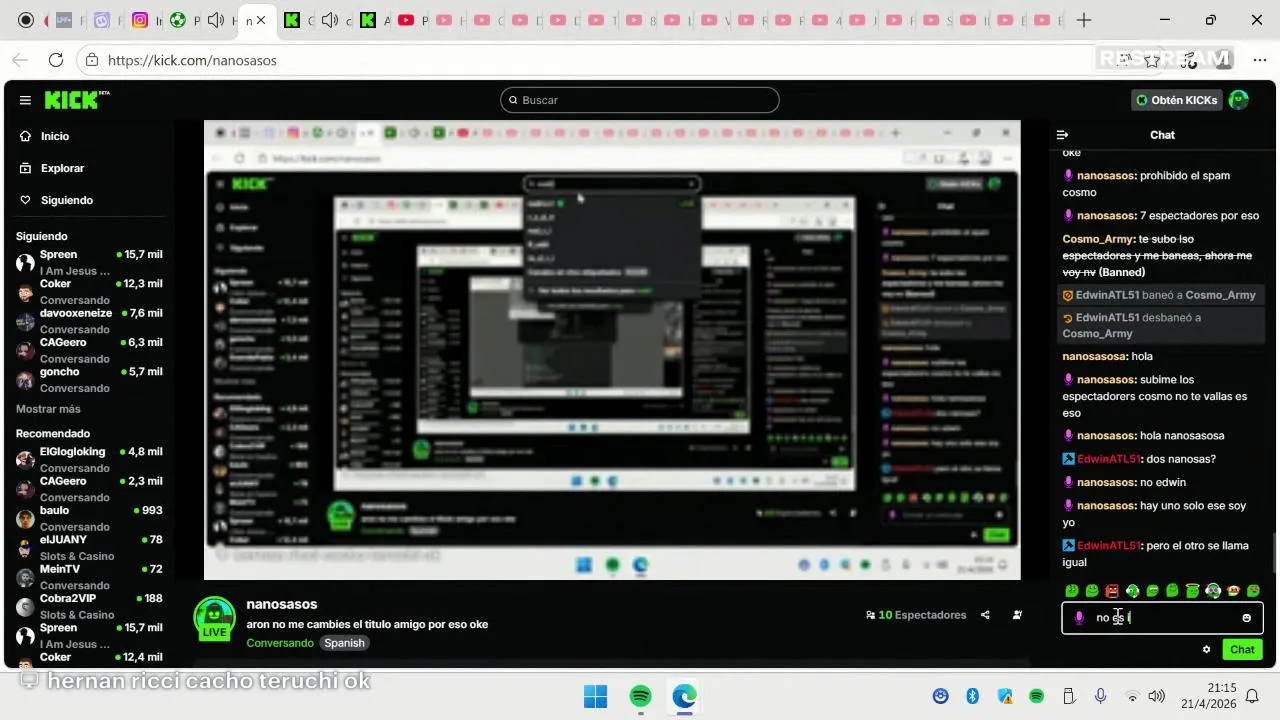The height and width of the screenshot is (720, 1280).
Task: Click the address bar URL kick.com/nanosasos
Action: (192, 60)
